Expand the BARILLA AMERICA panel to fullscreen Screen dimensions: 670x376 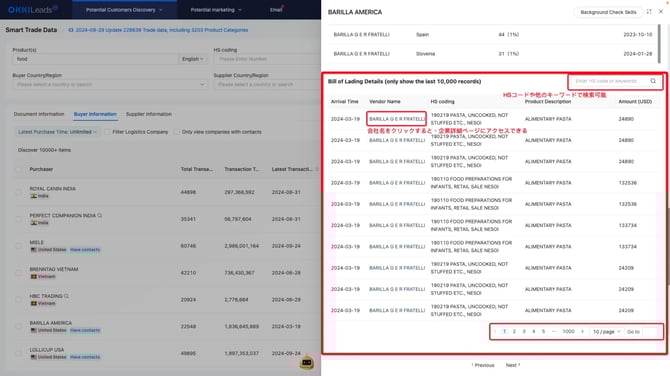[x=649, y=12]
